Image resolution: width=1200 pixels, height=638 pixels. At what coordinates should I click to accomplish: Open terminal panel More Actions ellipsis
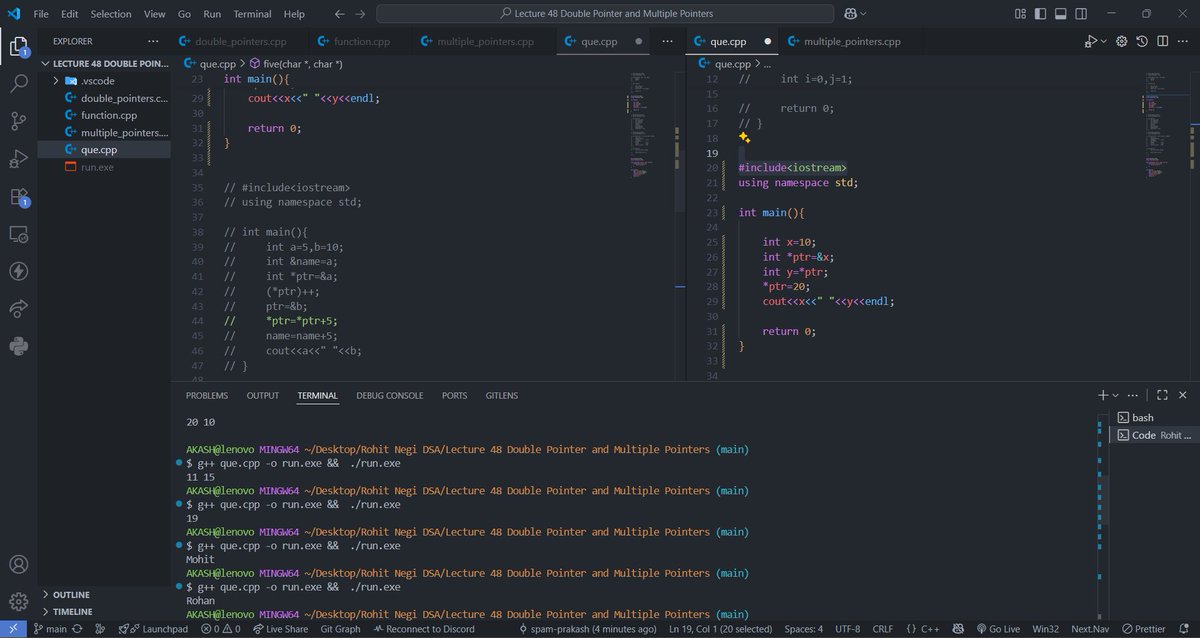coord(1133,395)
